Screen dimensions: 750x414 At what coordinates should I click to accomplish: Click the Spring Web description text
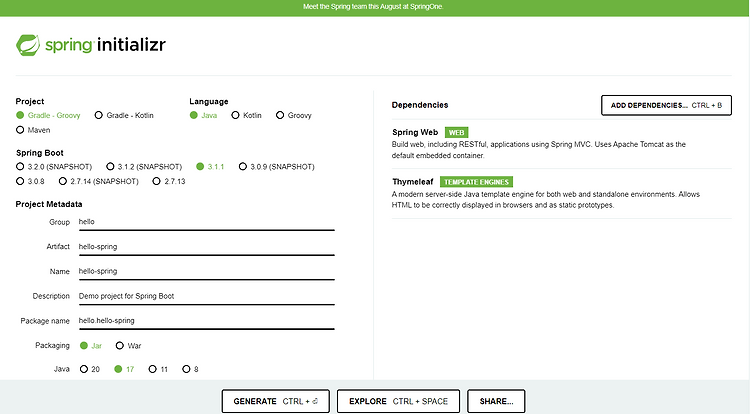539,150
